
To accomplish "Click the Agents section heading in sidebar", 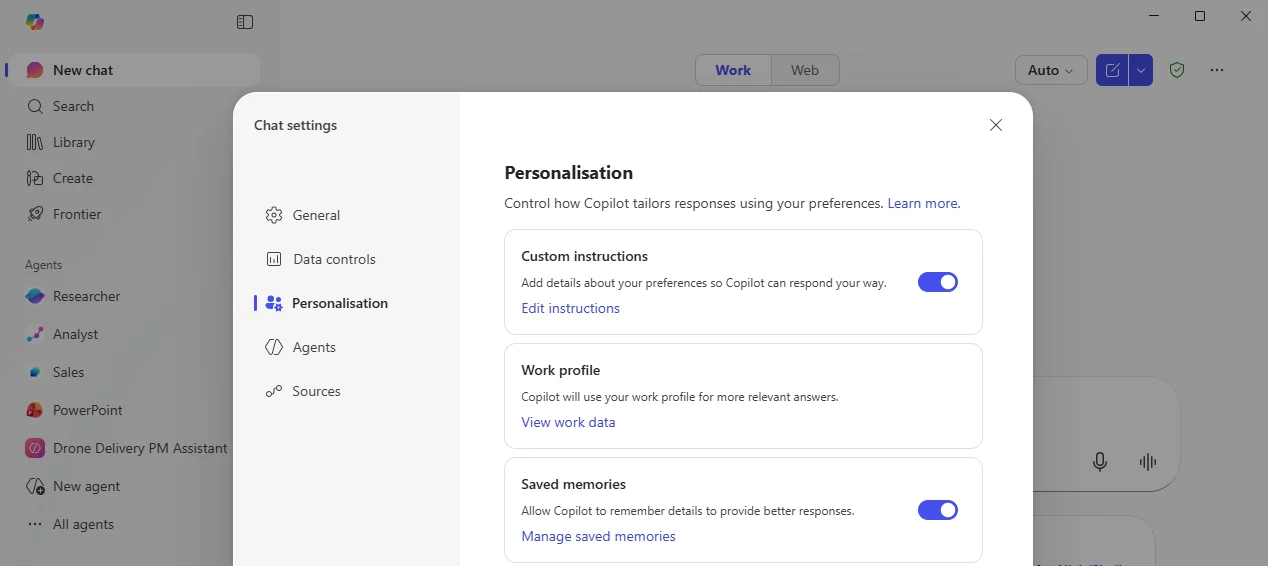I will [x=44, y=265].
